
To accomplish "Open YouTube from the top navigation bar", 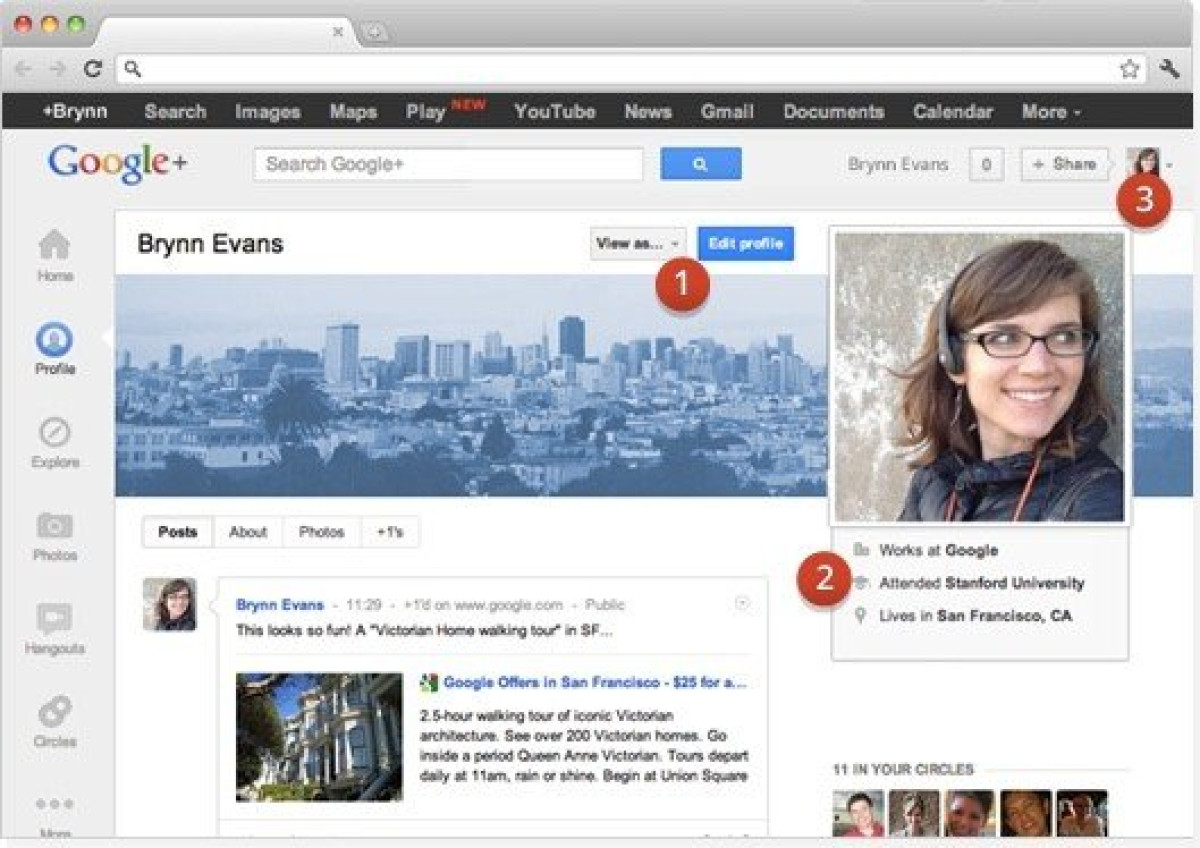I will [554, 112].
